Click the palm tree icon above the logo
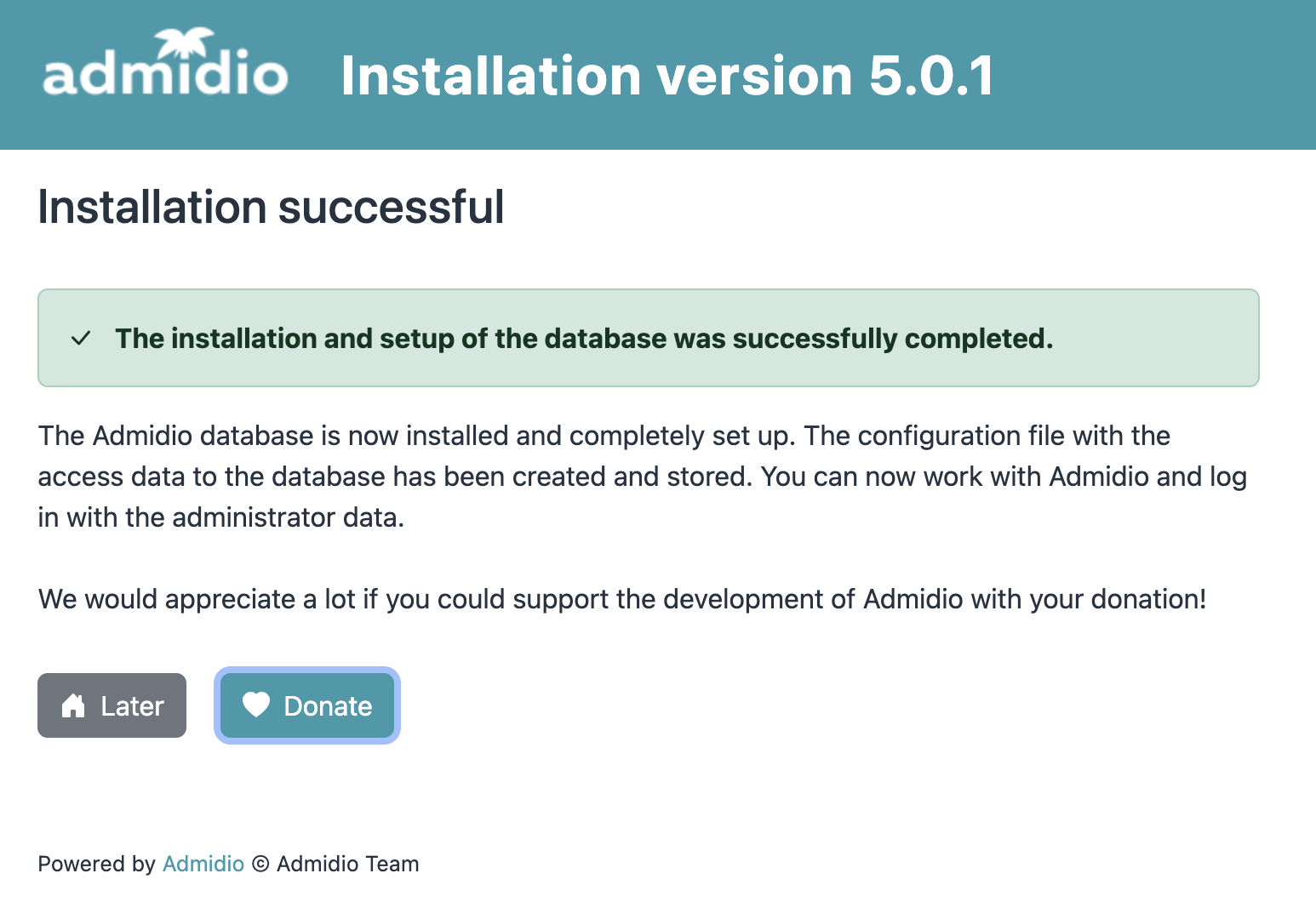Viewport: 1316px width, 919px height. 185,43
